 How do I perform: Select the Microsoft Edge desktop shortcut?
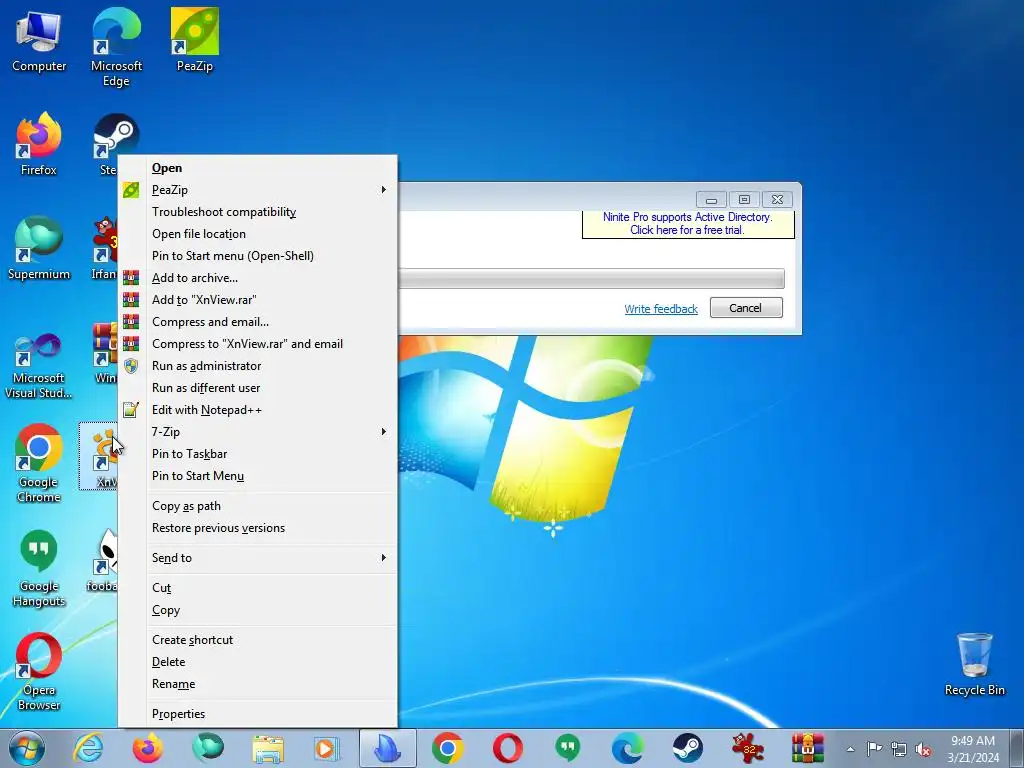116,48
